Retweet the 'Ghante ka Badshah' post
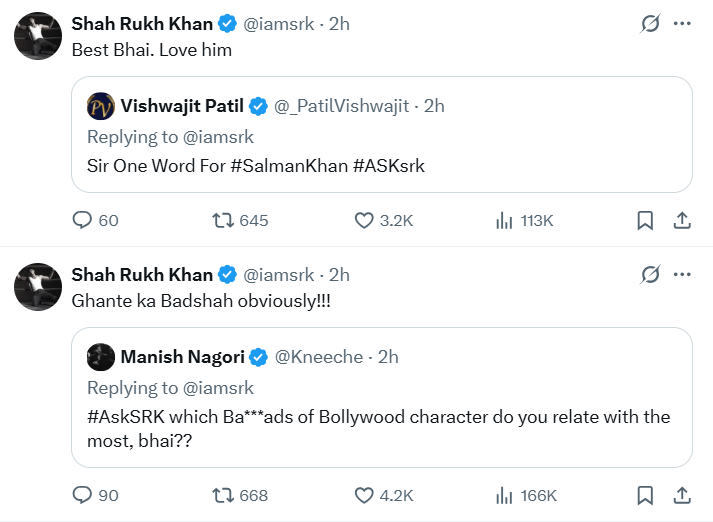 click(223, 495)
